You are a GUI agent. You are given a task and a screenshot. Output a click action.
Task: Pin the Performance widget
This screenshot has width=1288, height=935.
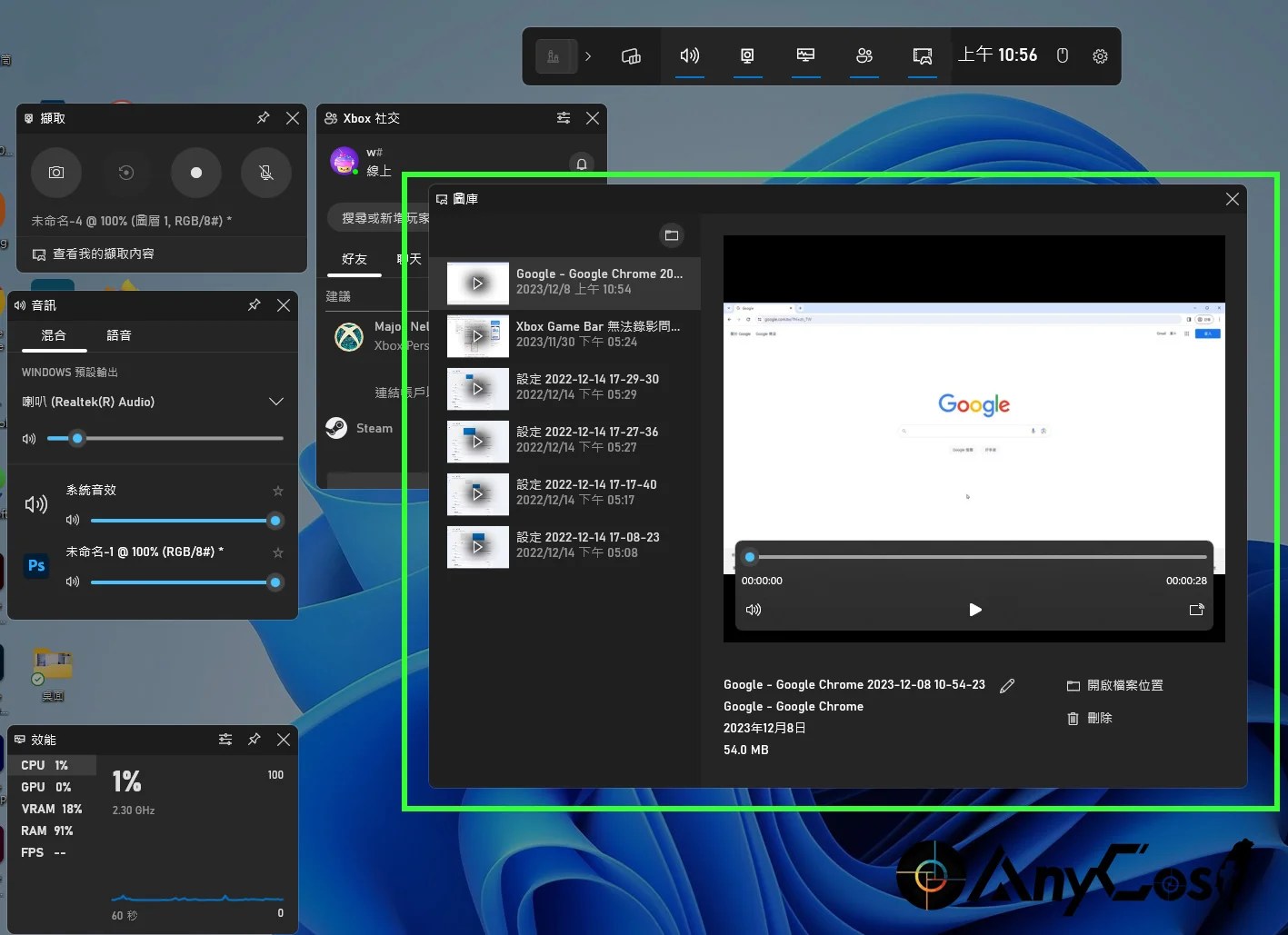(255, 740)
